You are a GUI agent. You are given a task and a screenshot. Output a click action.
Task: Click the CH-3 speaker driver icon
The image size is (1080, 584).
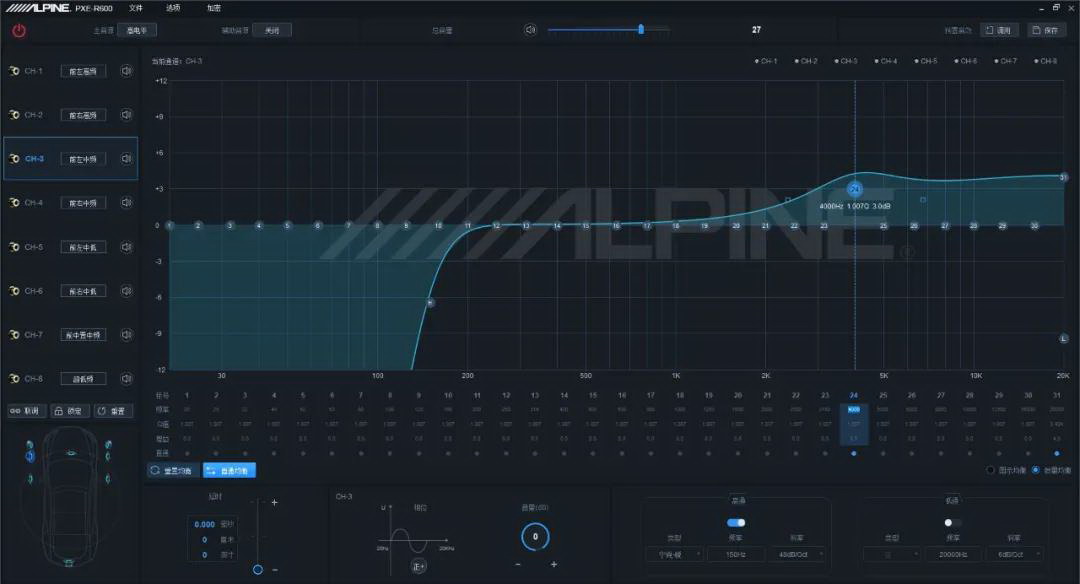[x=14, y=158]
